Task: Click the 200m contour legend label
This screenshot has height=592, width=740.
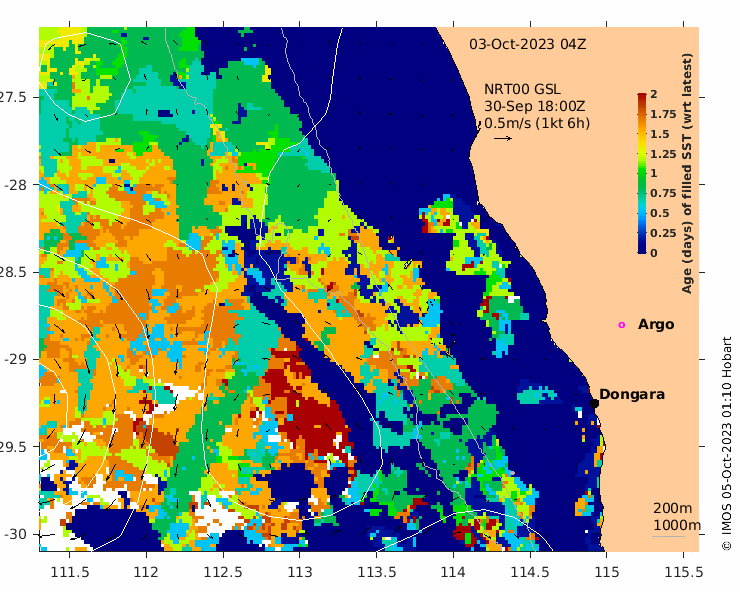Action: (x=673, y=508)
